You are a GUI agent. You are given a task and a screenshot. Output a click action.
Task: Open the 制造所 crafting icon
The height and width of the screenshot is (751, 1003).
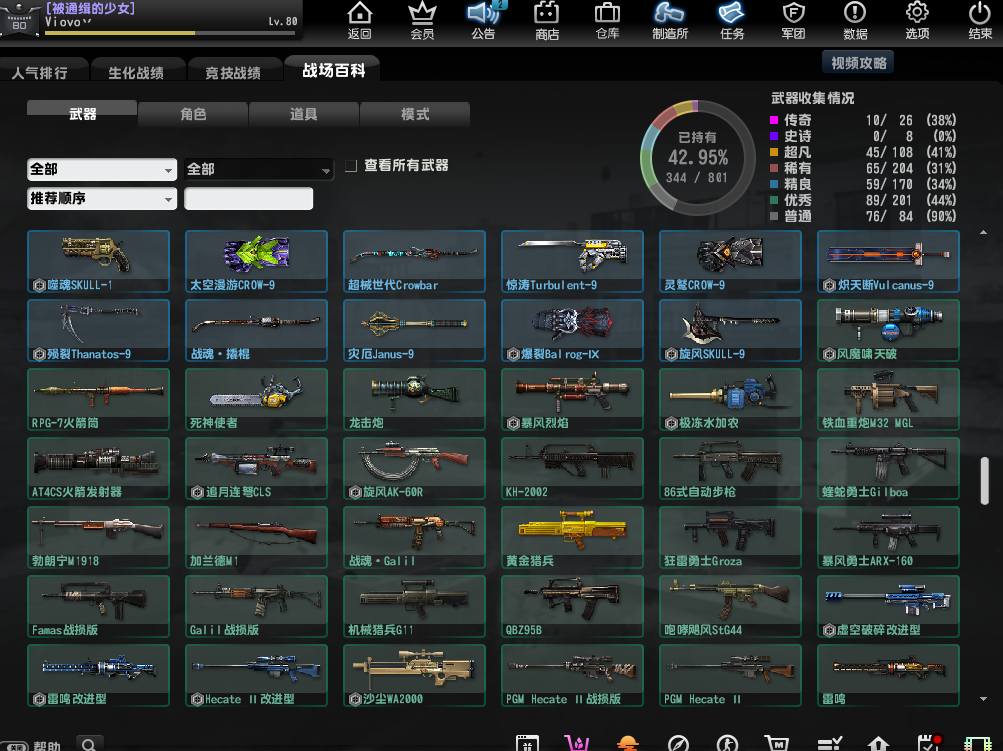pos(669,20)
